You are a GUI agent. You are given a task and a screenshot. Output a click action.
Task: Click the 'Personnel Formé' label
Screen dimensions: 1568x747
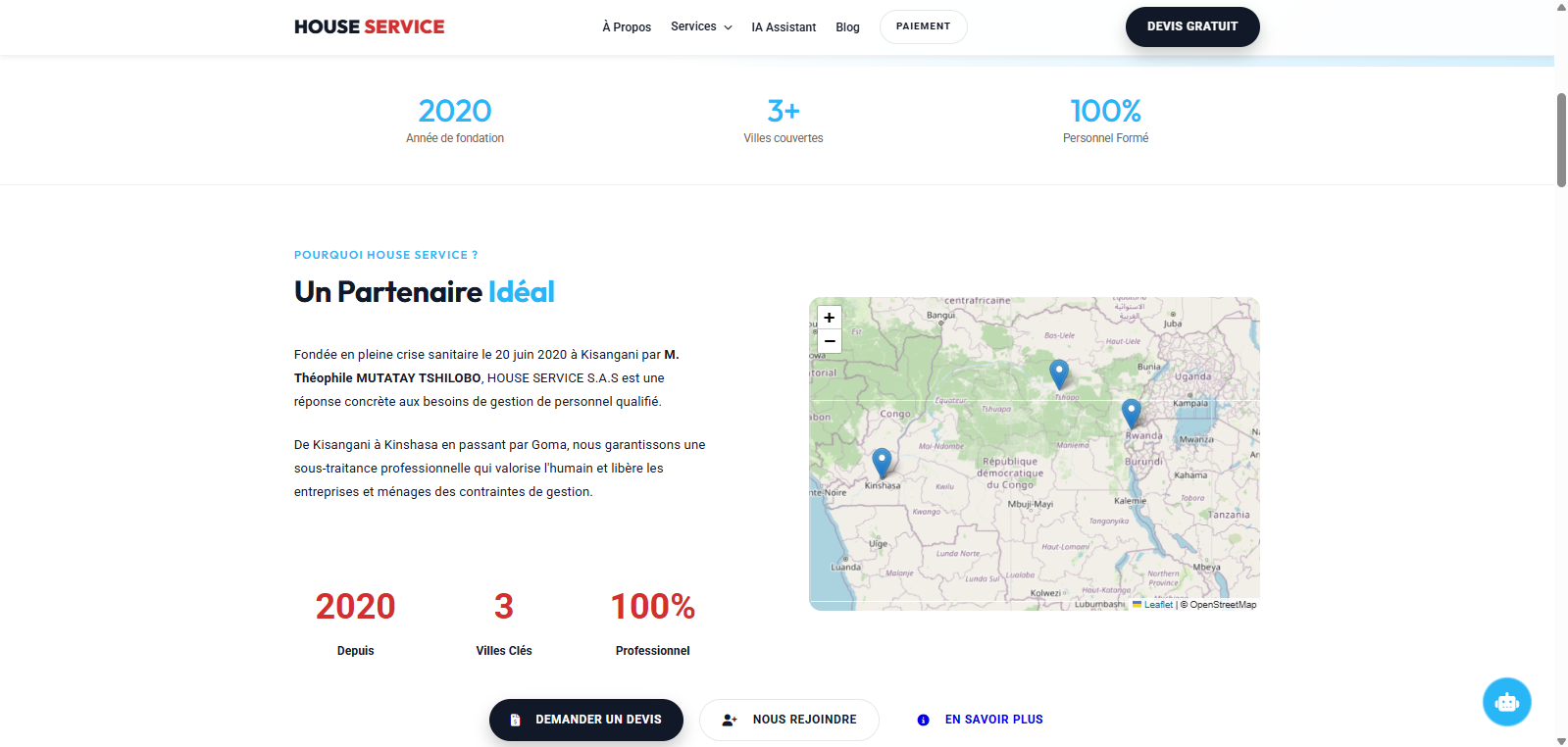[1105, 138]
